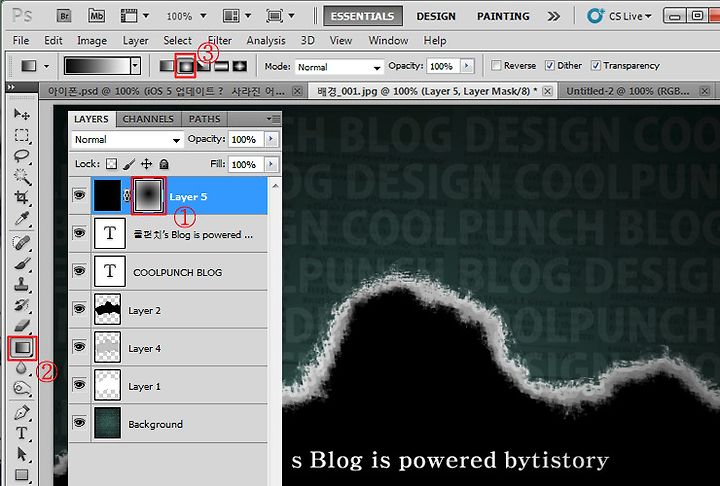720x486 pixels.
Task: Uncheck the Transparency option
Action: click(x=596, y=66)
